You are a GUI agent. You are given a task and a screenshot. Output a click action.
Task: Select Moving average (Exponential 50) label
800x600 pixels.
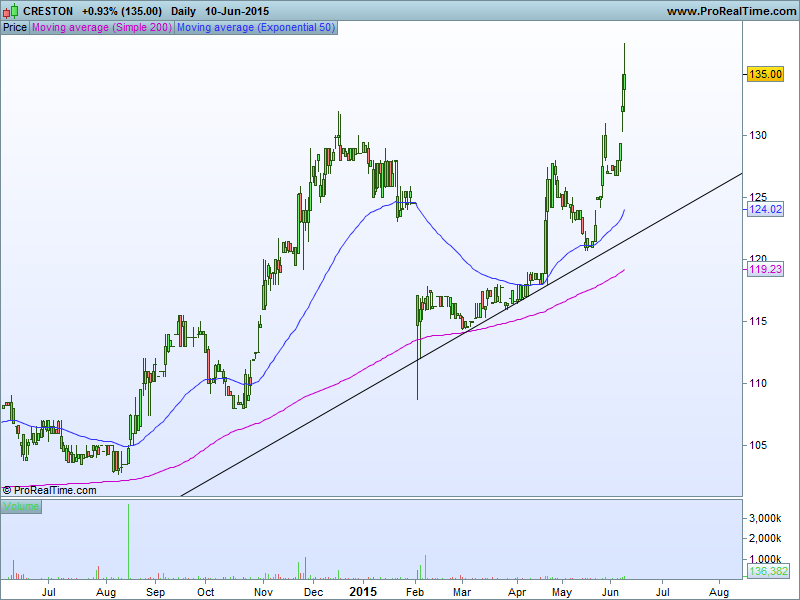click(256, 28)
